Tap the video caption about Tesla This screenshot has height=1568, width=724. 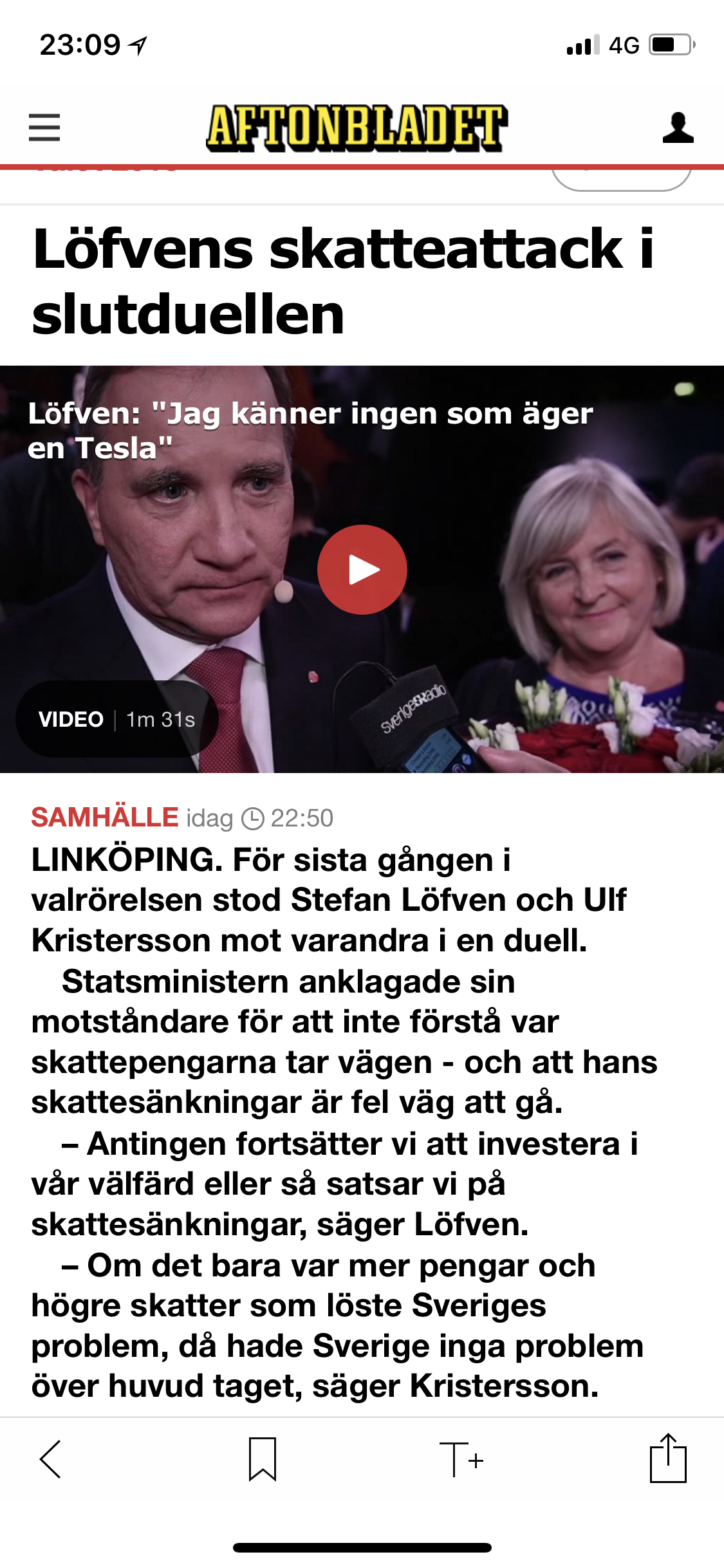point(310,430)
